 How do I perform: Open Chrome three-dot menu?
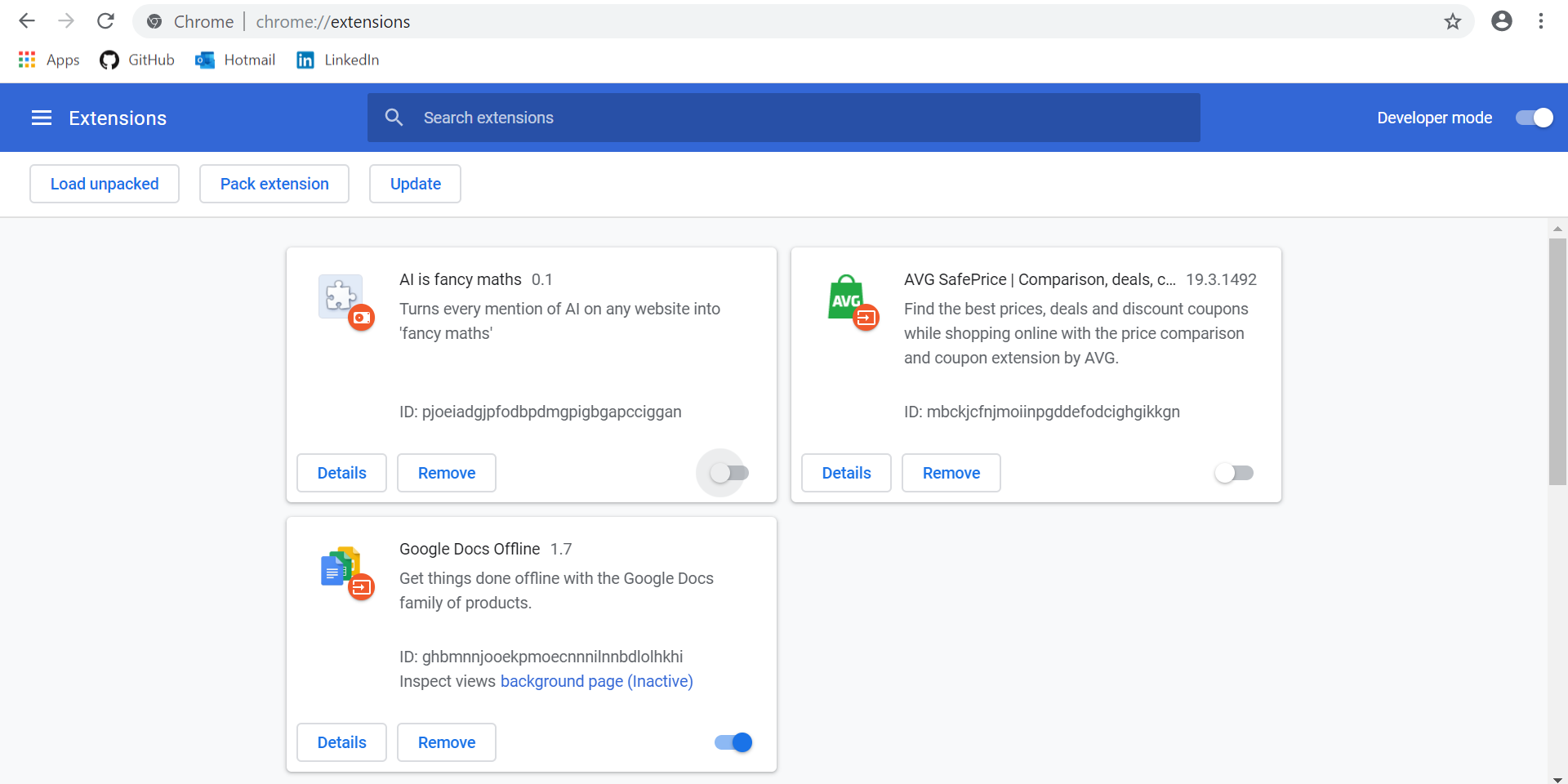click(x=1540, y=21)
